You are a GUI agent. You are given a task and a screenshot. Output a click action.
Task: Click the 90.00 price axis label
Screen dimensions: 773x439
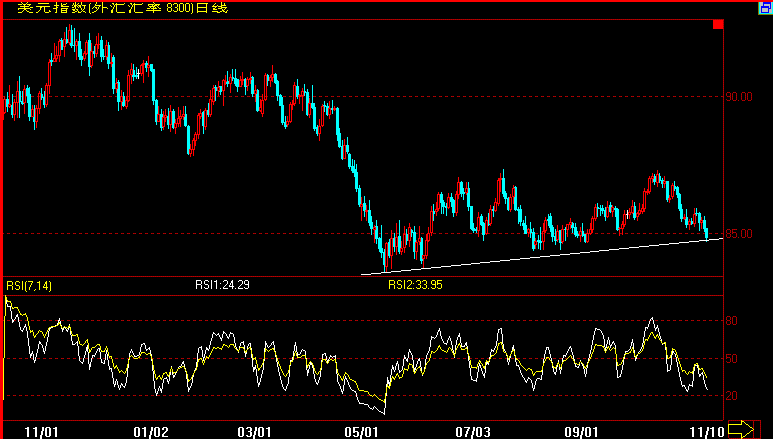click(738, 97)
